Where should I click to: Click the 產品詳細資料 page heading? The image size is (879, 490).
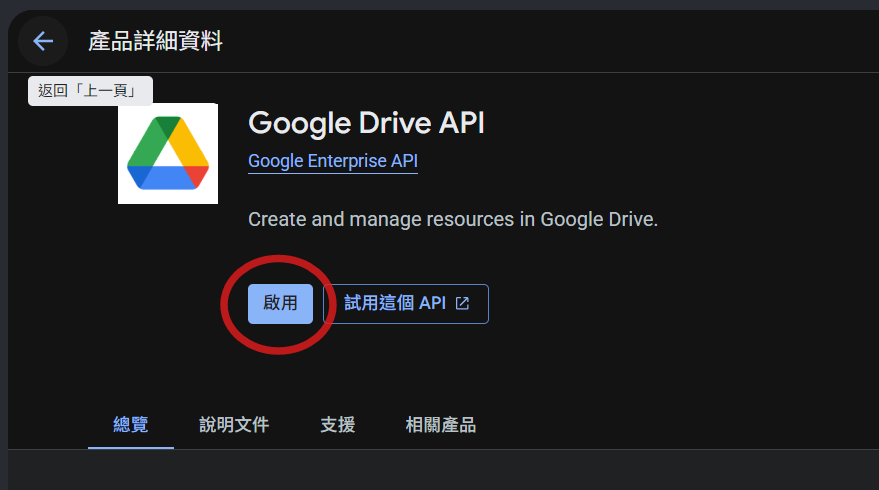(x=155, y=41)
